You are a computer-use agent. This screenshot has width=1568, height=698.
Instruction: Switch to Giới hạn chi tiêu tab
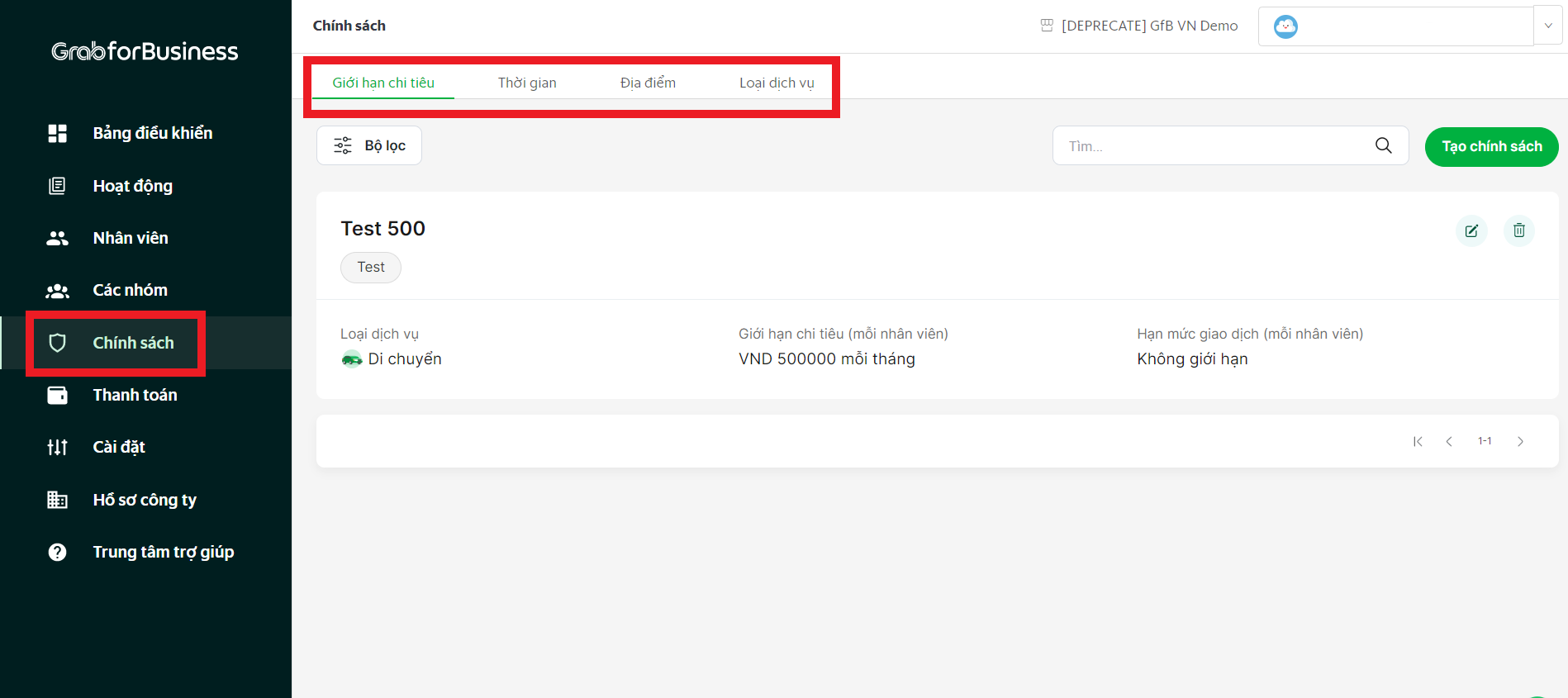coord(383,83)
